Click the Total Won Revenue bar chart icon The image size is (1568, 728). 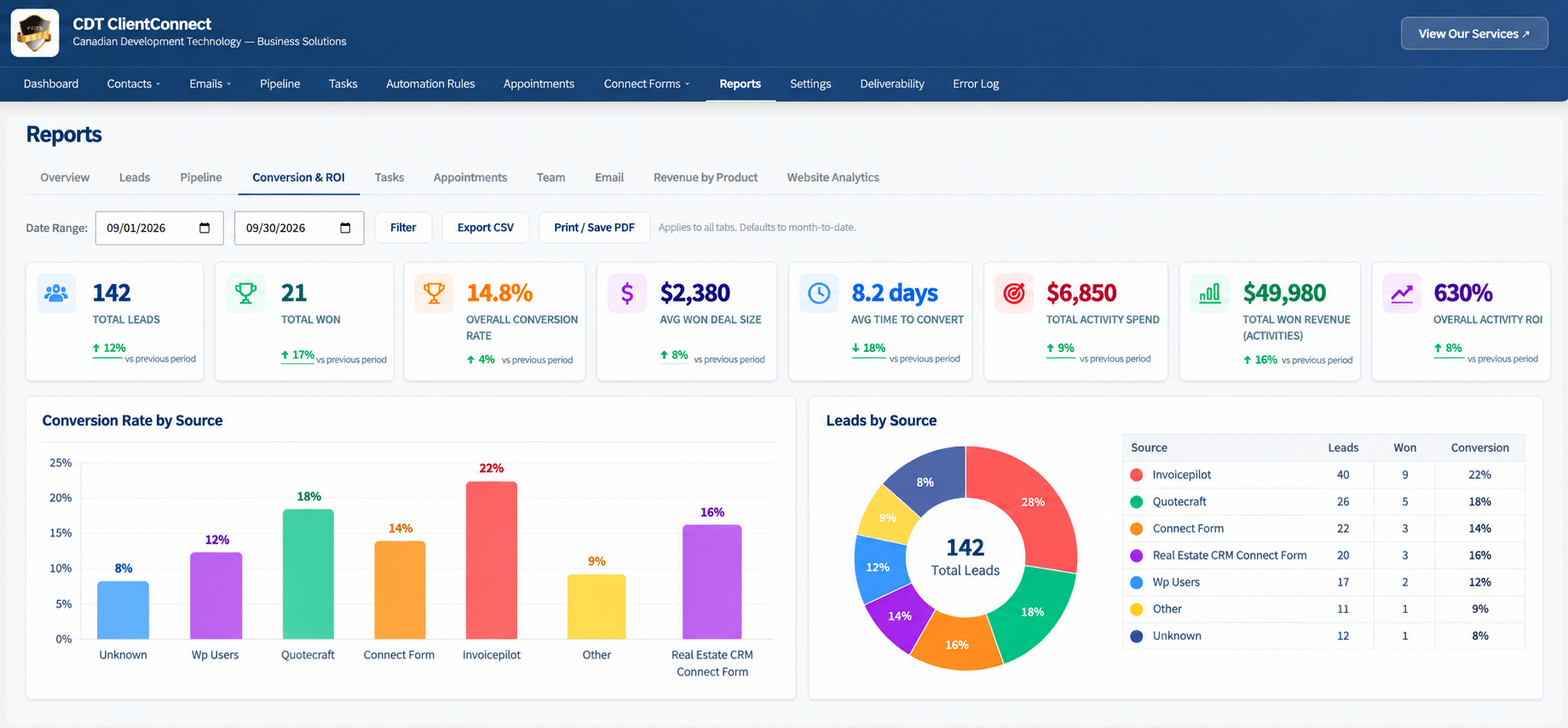(1209, 293)
